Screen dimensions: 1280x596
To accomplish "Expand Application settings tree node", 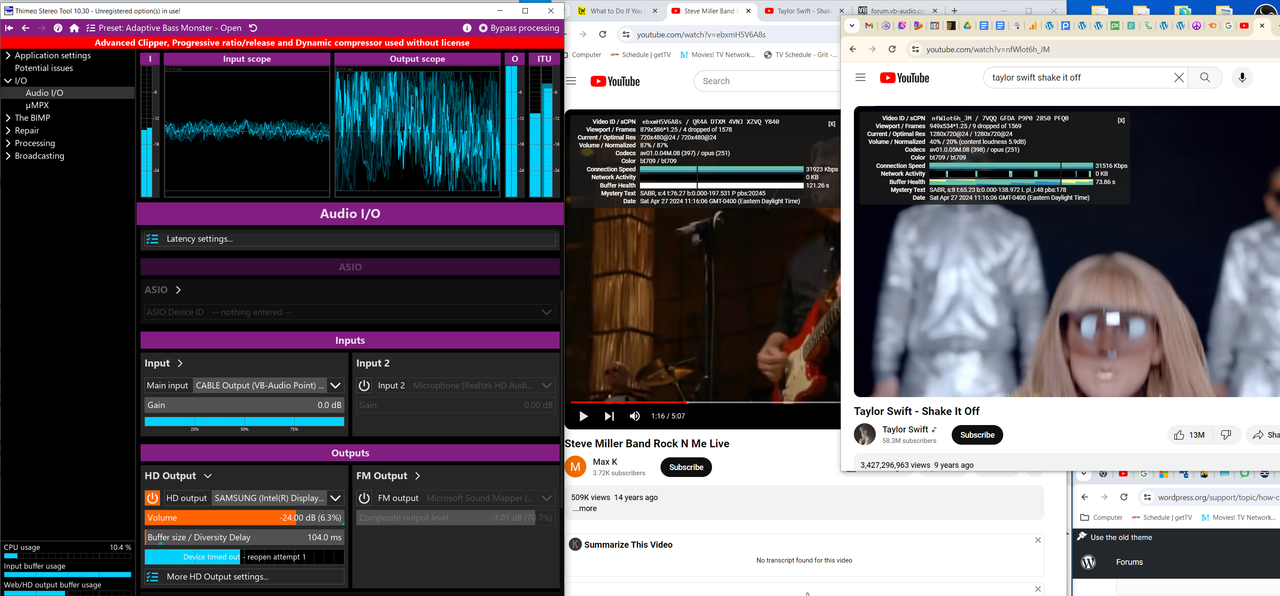I will (8, 56).
